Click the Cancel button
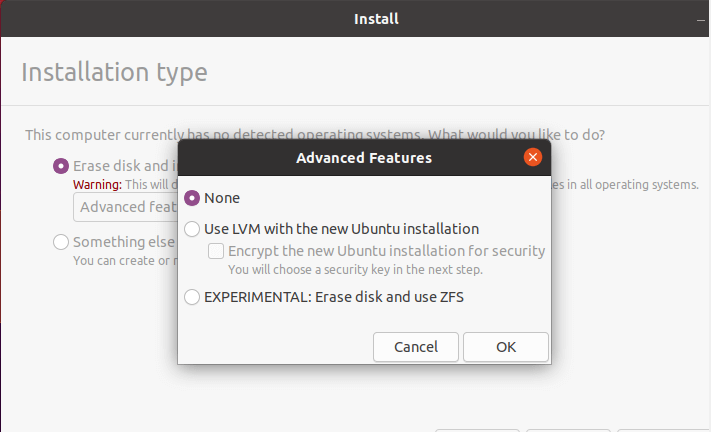Screen dimensions: 711x432 pos(416,347)
